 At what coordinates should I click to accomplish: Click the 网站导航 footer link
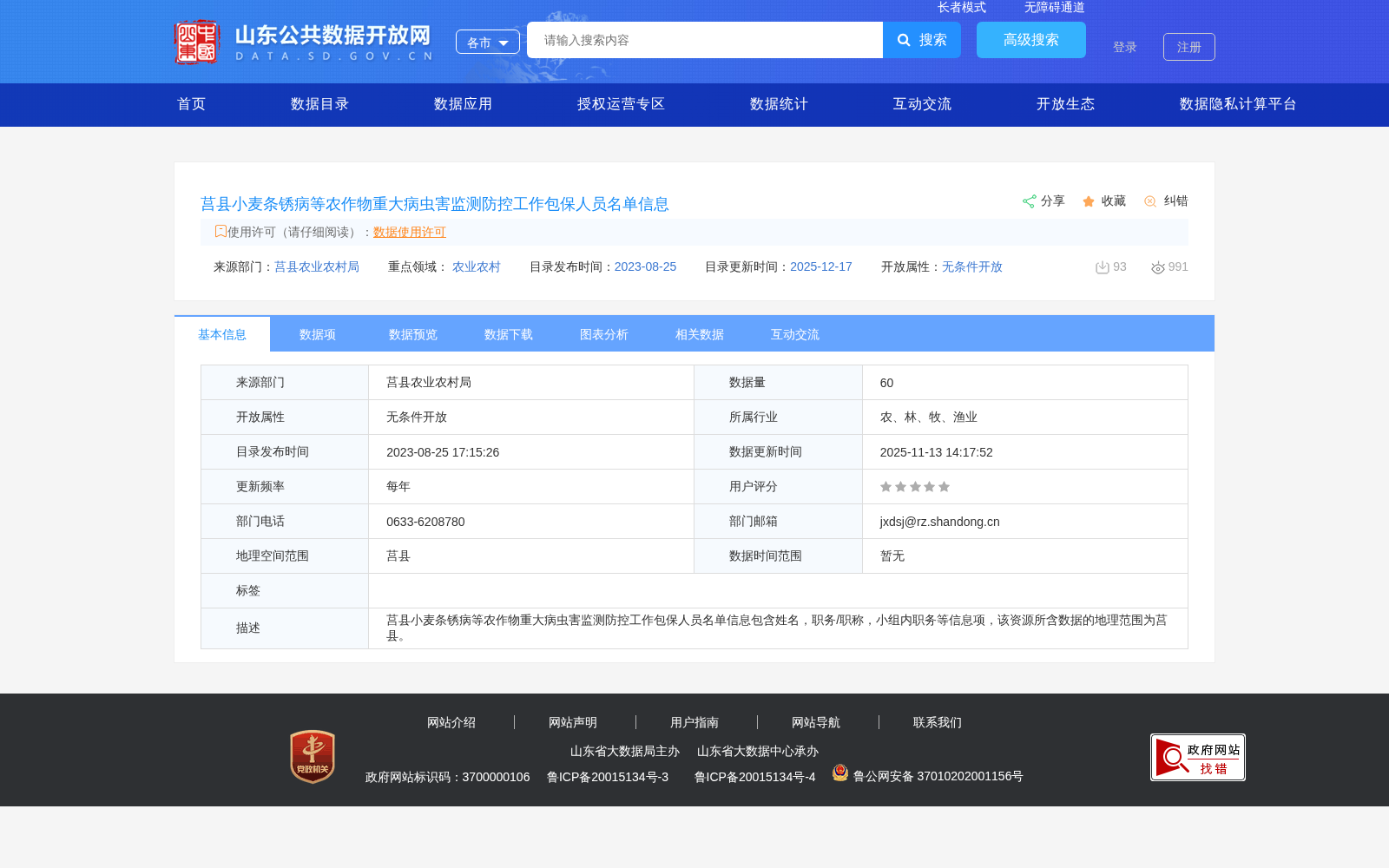click(x=816, y=722)
